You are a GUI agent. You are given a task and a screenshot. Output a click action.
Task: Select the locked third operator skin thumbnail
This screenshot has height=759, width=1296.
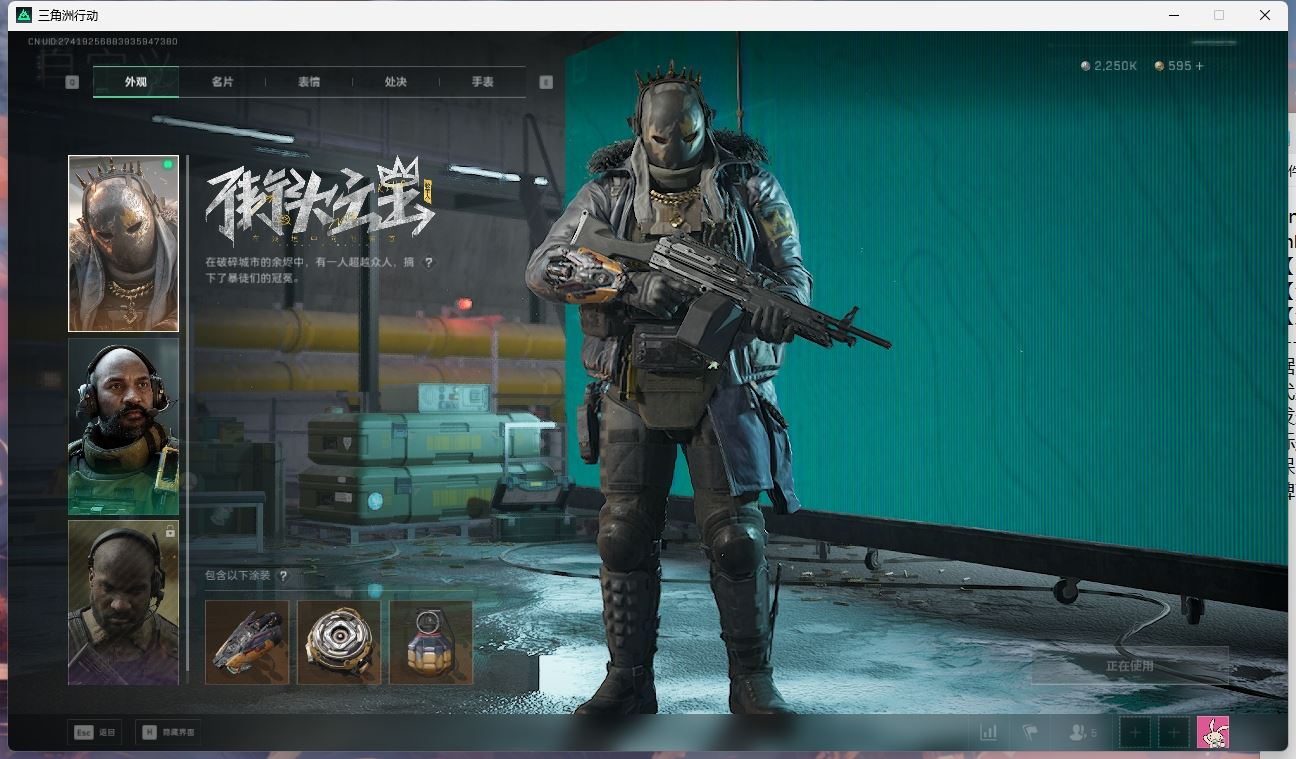coord(123,602)
